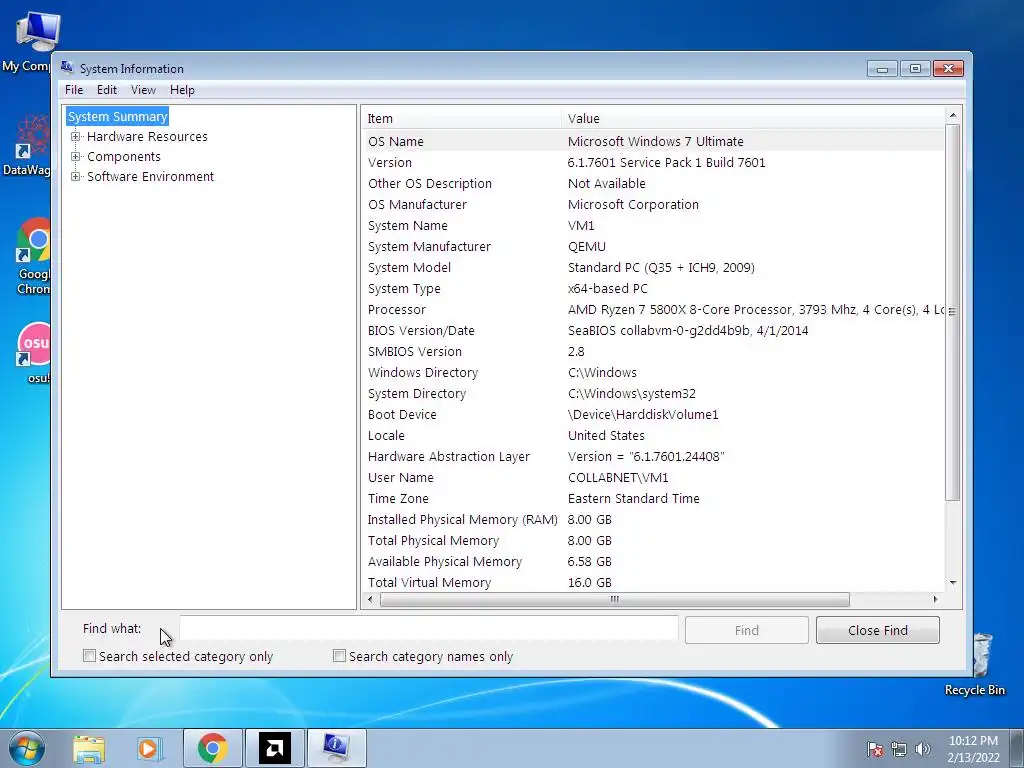Select the Windows Directory row
The image size is (1024, 768).
653,372
